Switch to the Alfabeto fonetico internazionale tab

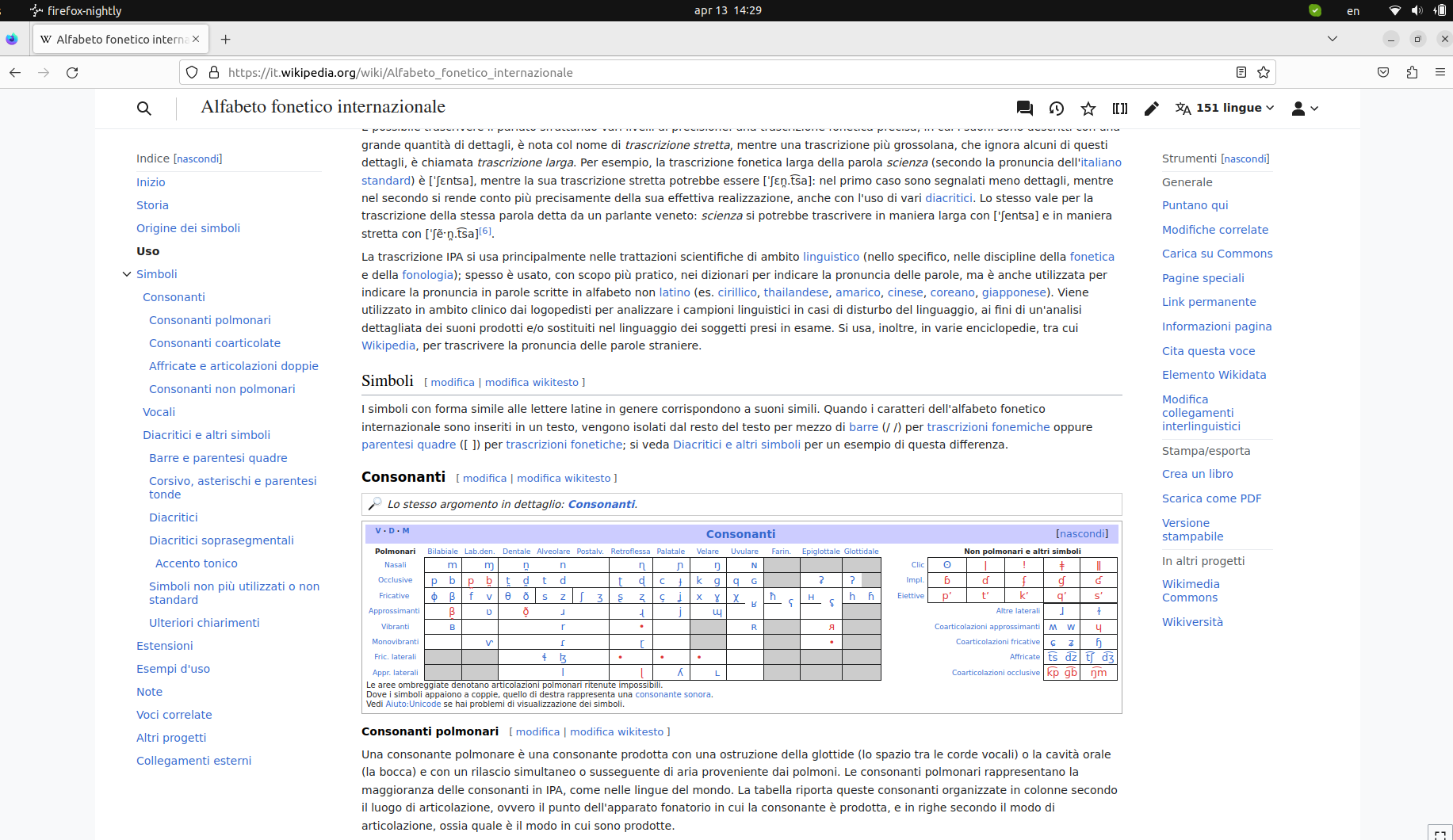pyautogui.click(x=115, y=38)
